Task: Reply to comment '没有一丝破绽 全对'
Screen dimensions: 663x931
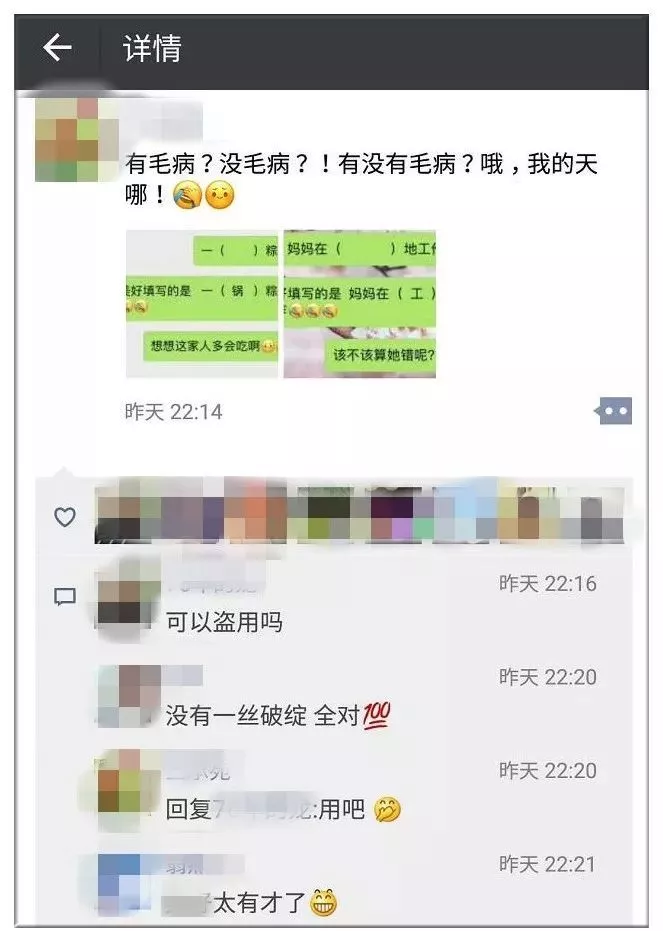Action: coord(278,715)
